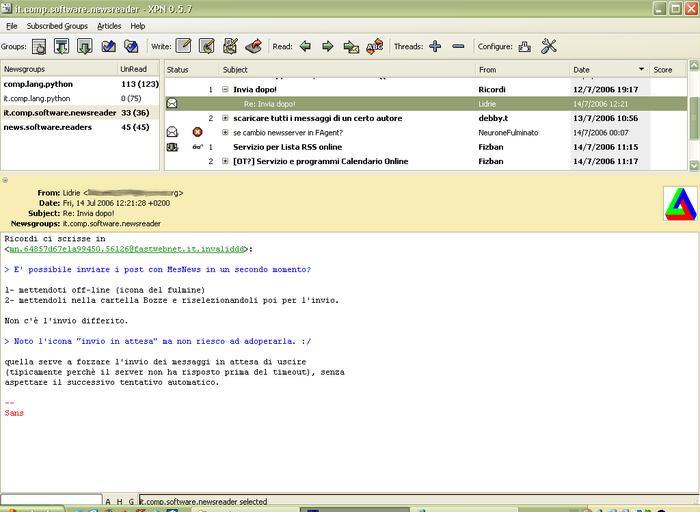Image resolution: width=700 pixels, height=512 pixels.
Task: Collapse the 'Invia dopo!' thread
Action: (x=225, y=89)
